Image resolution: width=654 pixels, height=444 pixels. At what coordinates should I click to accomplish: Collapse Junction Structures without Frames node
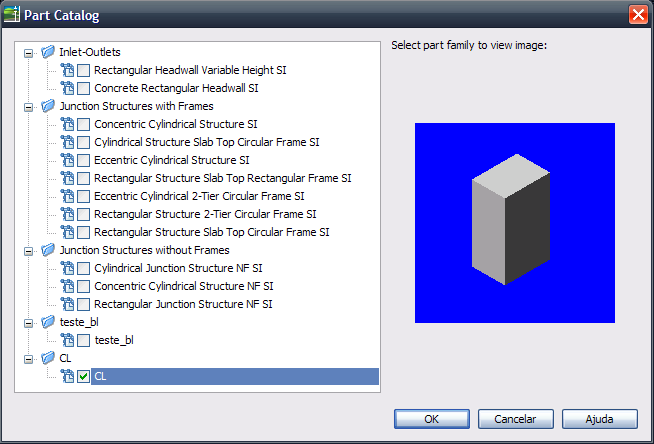click(x=28, y=251)
